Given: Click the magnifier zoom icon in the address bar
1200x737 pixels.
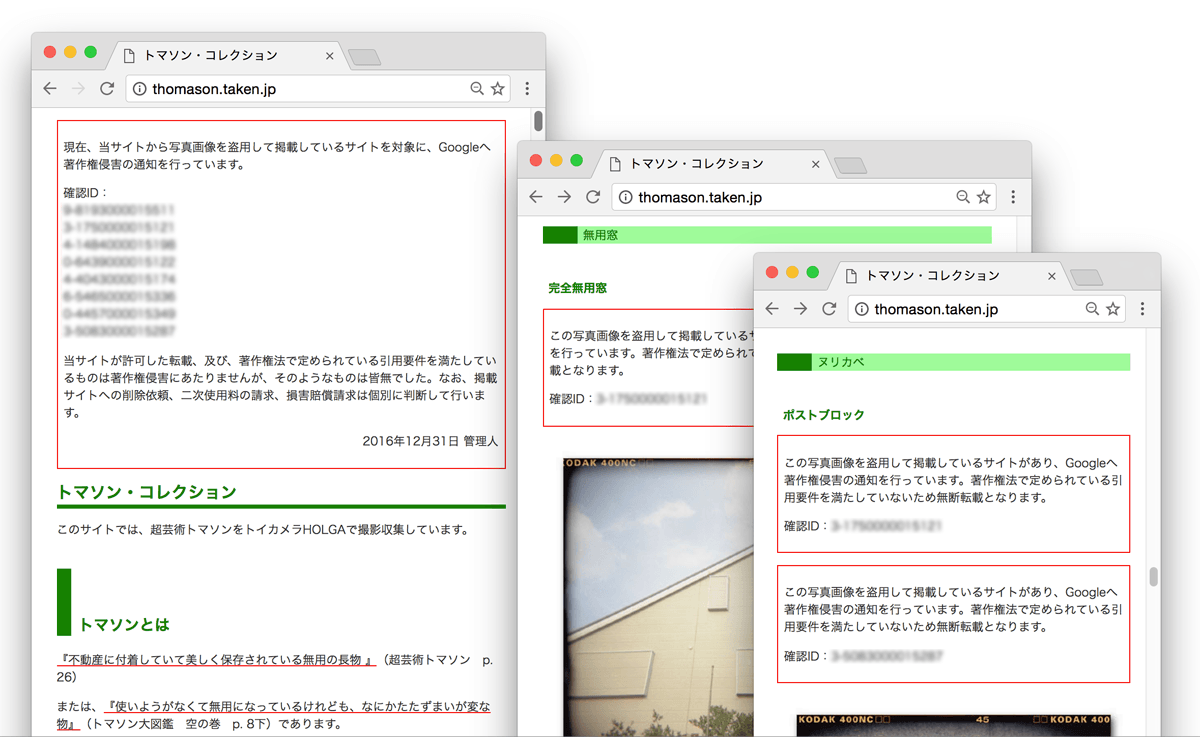Looking at the screenshot, I should pyautogui.click(x=1093, y=309).
